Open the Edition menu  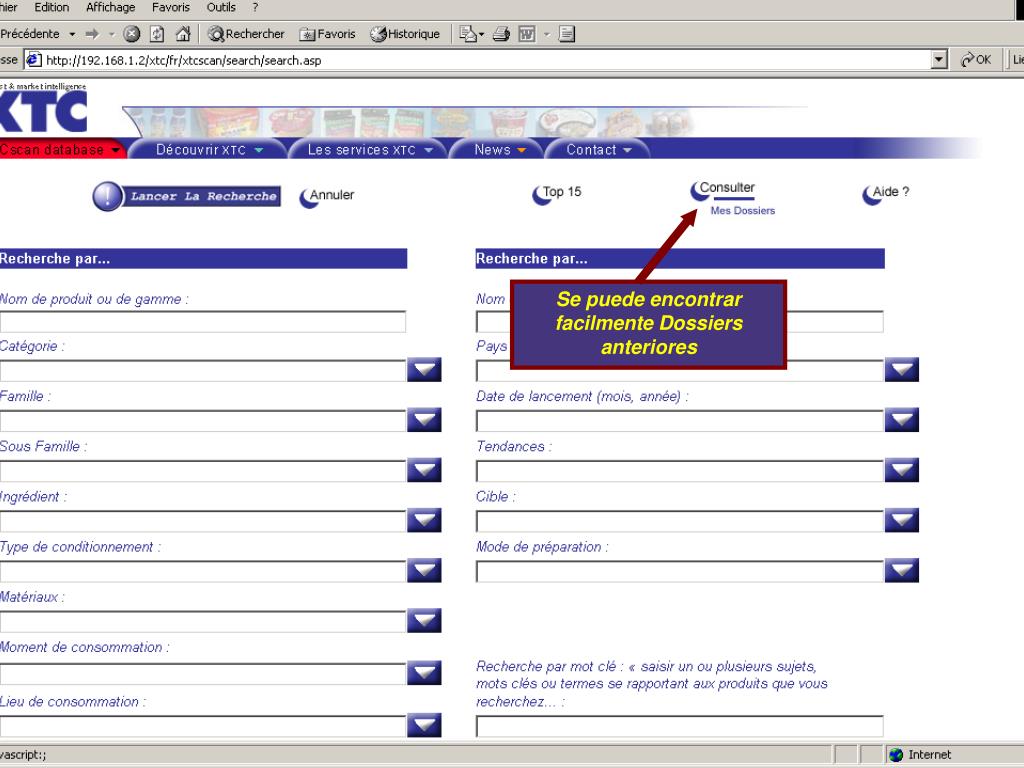click(x=52, y=7)
